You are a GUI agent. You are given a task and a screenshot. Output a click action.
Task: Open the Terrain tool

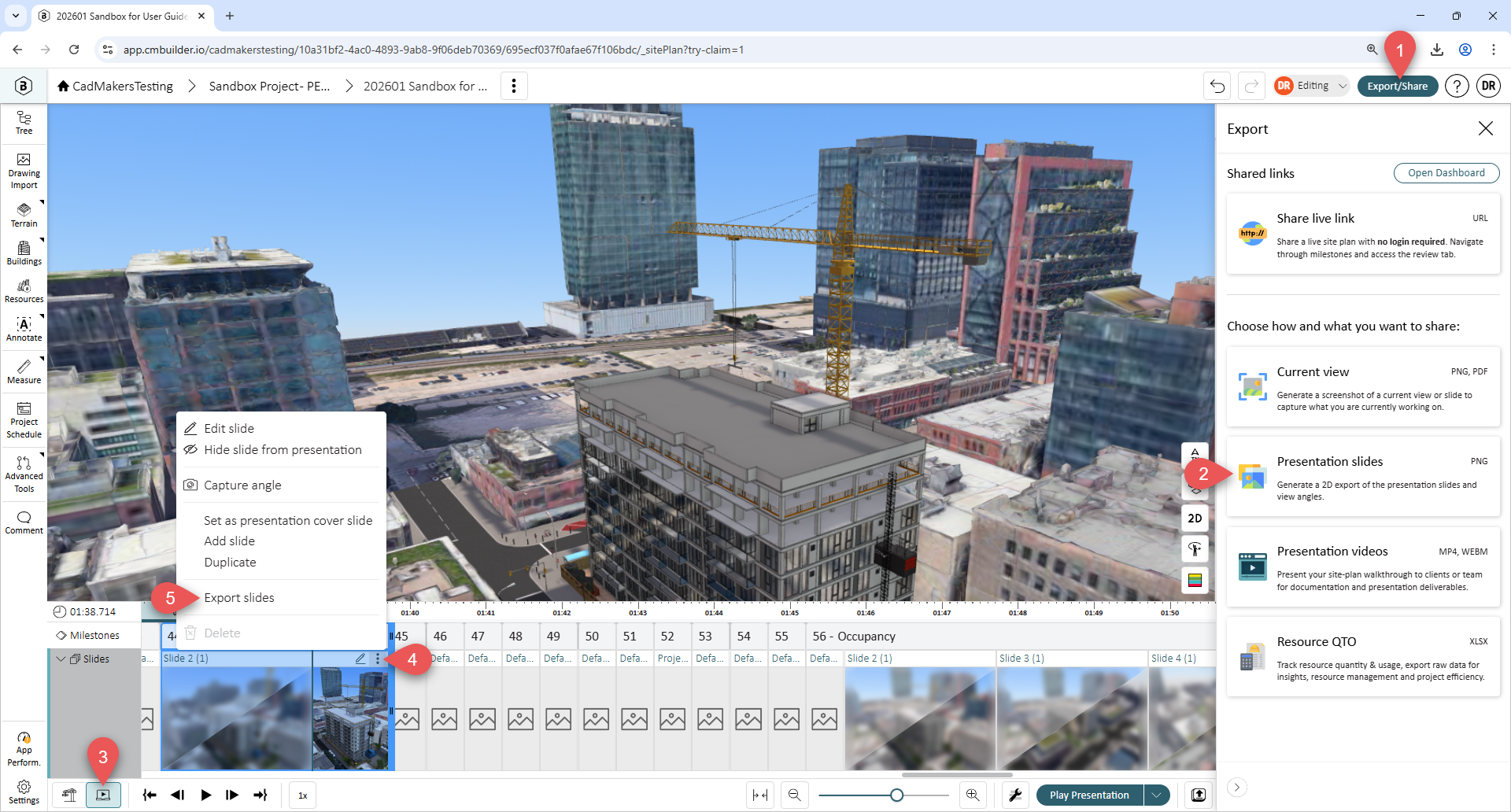coord(24,214)
